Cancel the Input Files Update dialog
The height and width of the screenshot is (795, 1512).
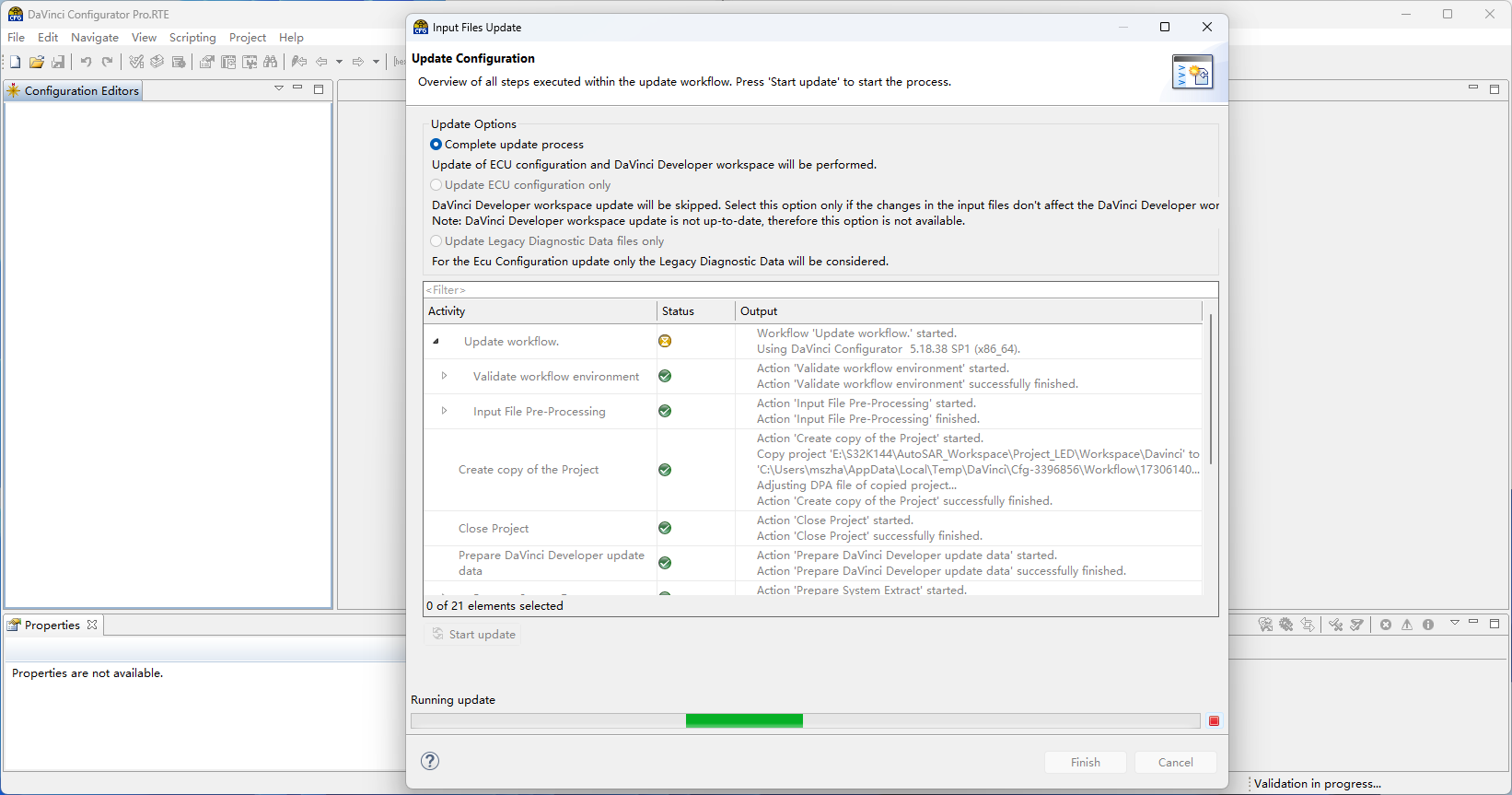click(x=1176, y=763)
